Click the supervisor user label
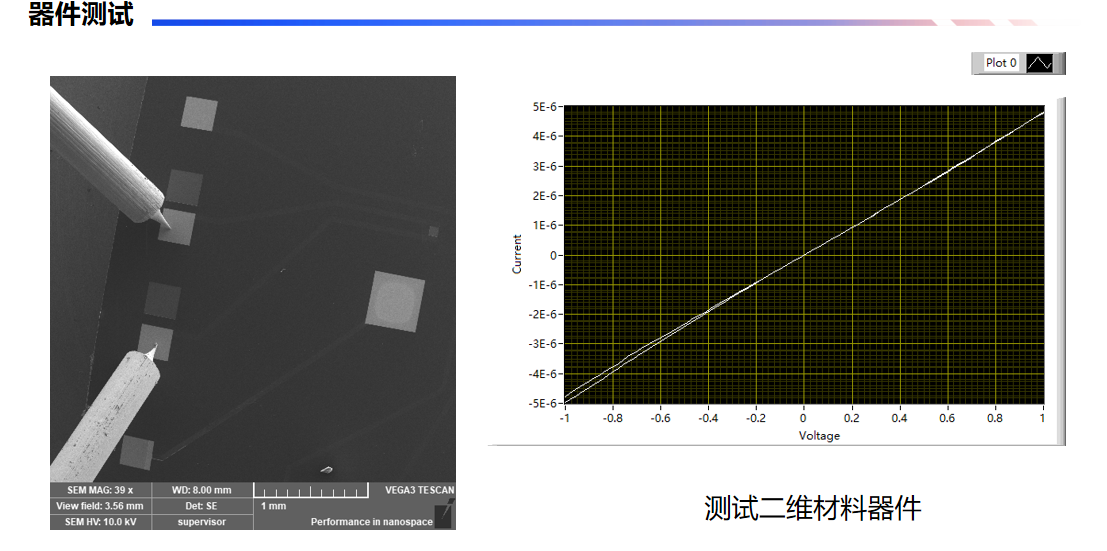This screenshot has width=1107, height=551. point(201,522)
